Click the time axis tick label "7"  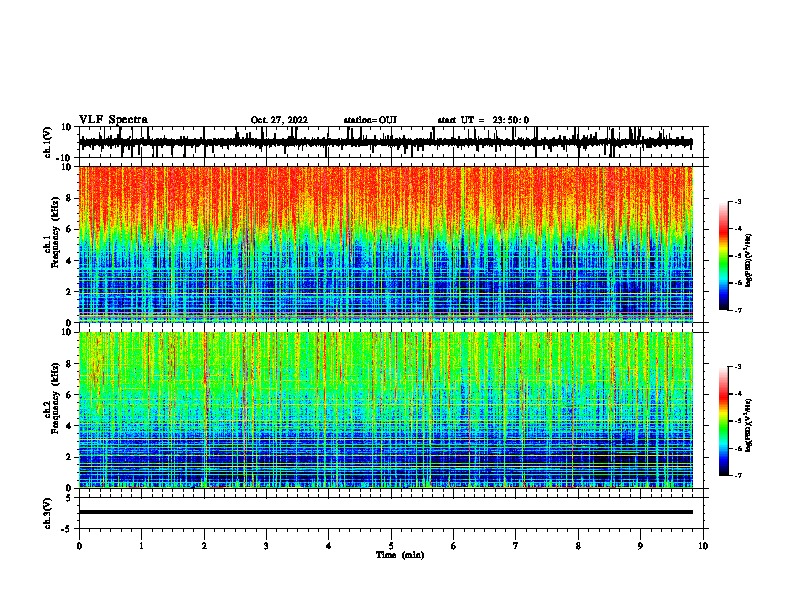pos(516,546)
